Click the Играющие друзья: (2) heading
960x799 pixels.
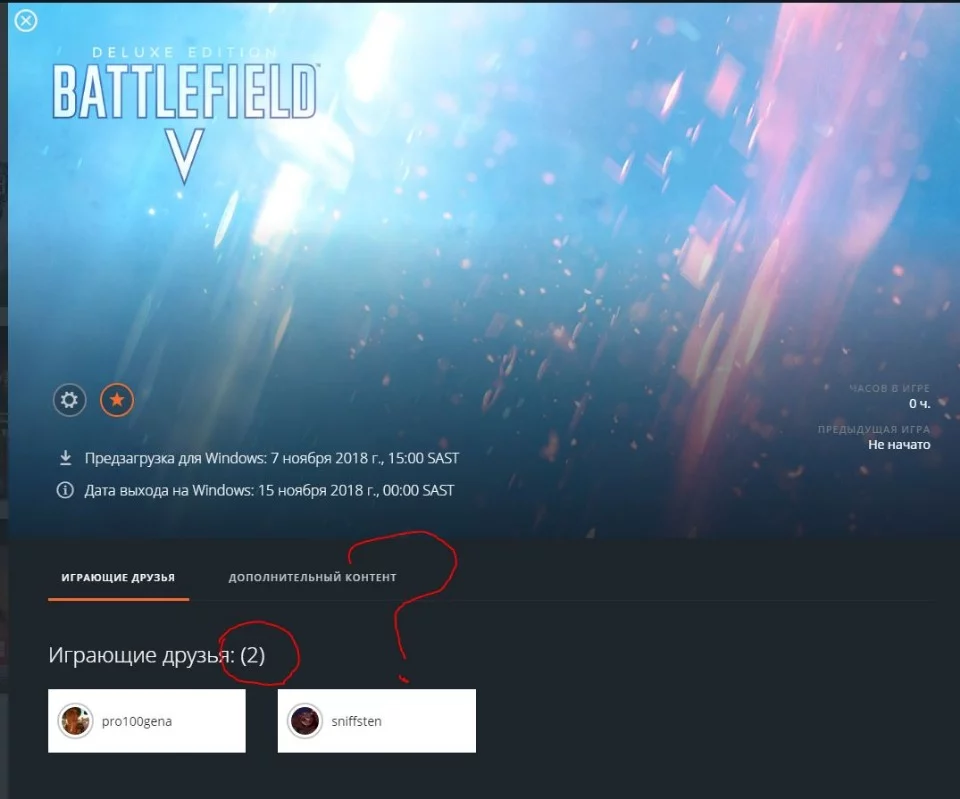tap(157, 655)
